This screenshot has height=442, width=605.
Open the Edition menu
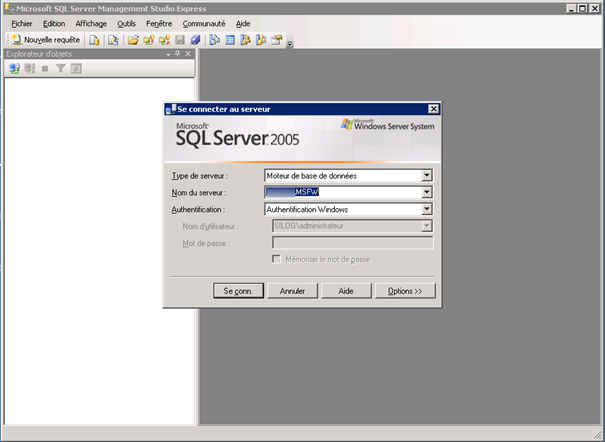coord(54,24)
